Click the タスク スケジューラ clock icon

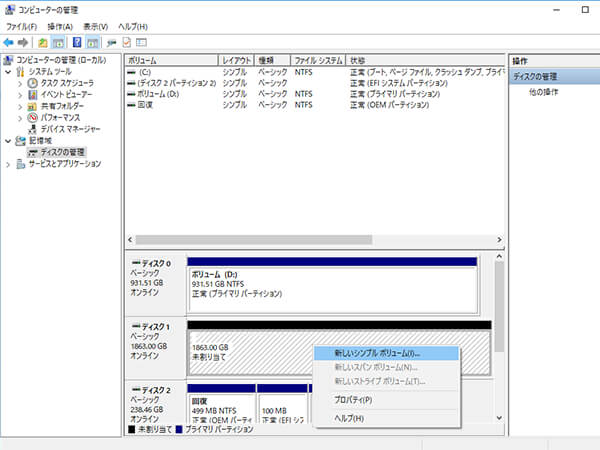tap(33, 83)
